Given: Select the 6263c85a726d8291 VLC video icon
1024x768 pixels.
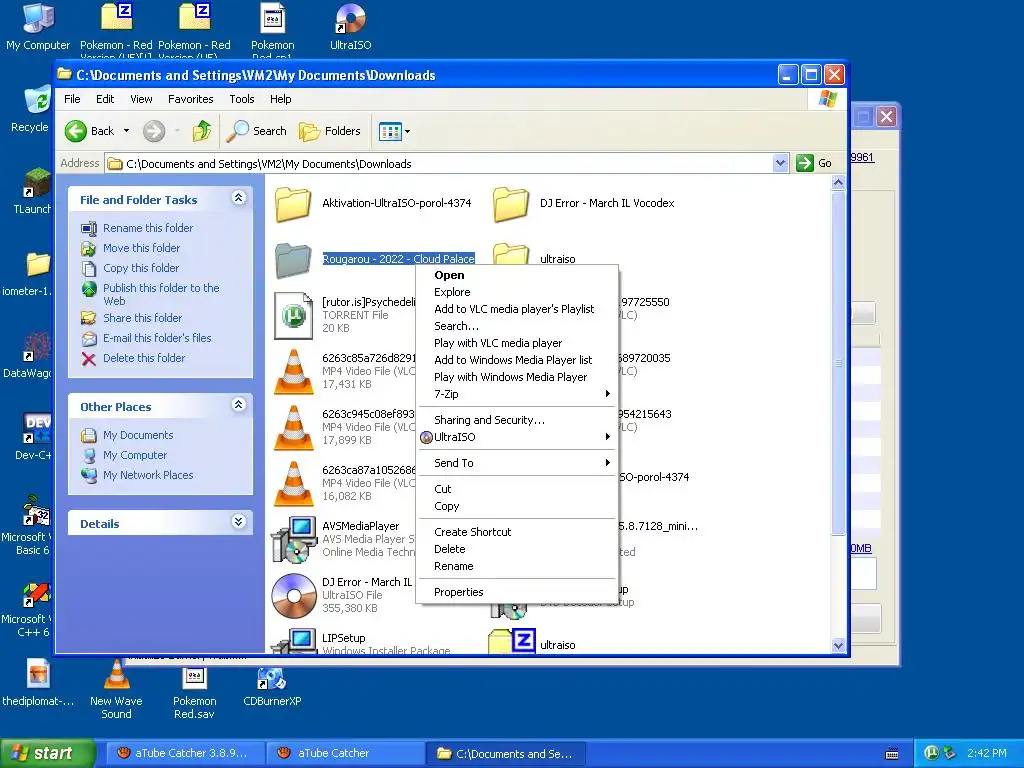Looking at the screenshot, I should pyautogui.click(x=293, y=372).
